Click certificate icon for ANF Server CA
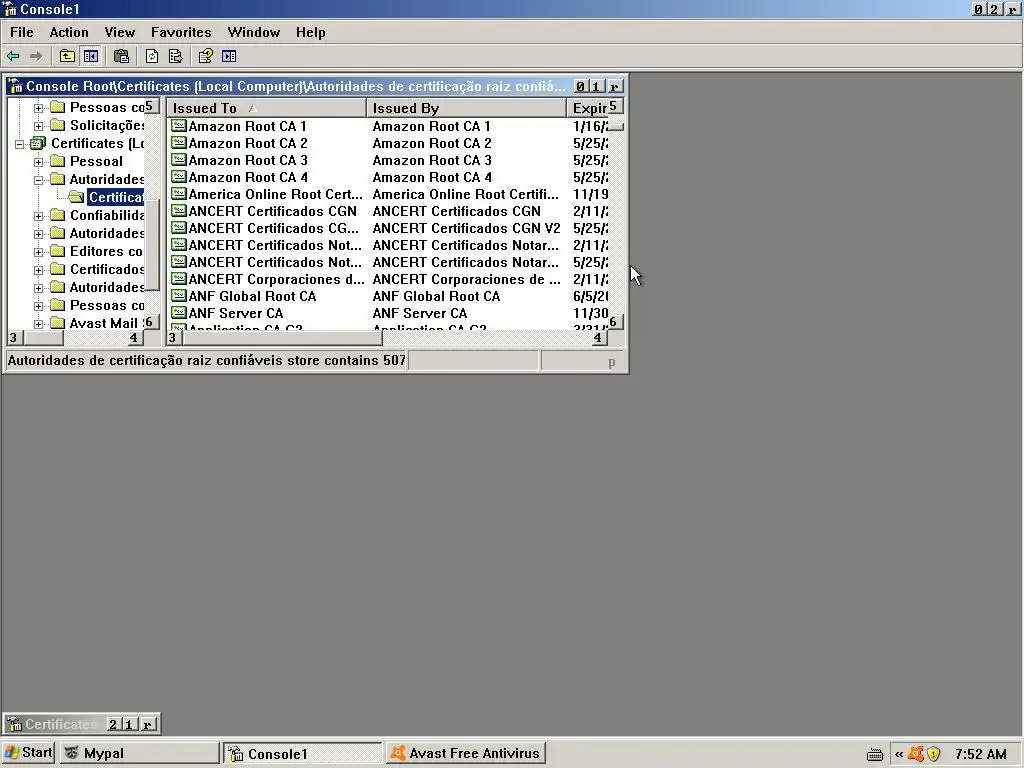 tap(178, 313)
